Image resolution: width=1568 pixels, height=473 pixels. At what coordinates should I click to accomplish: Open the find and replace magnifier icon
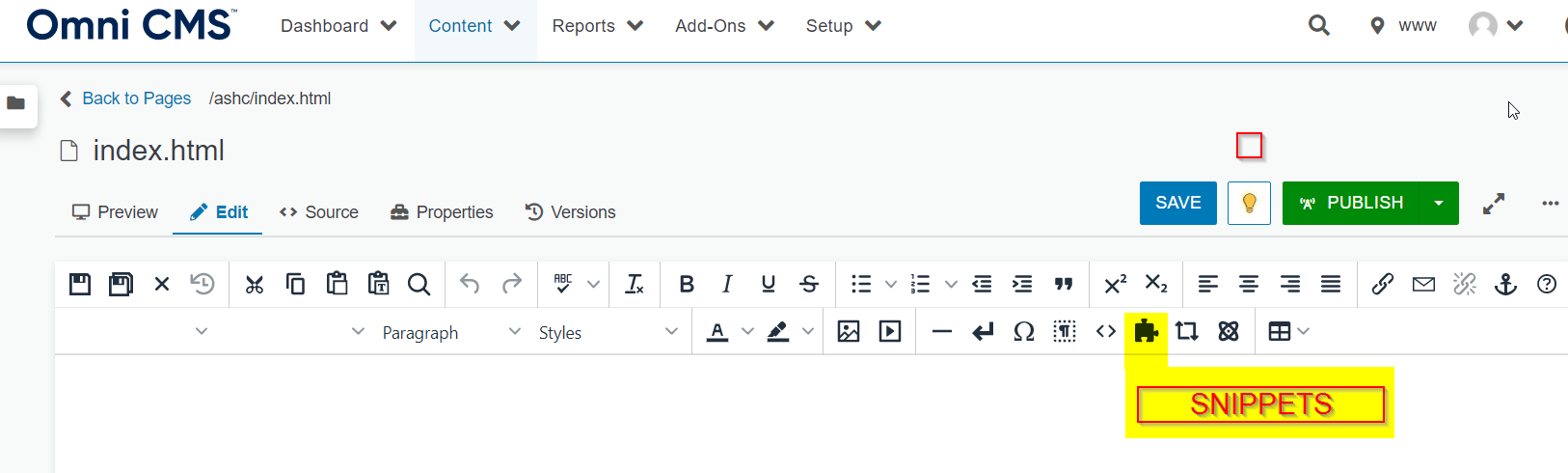[x=419, y=284]
